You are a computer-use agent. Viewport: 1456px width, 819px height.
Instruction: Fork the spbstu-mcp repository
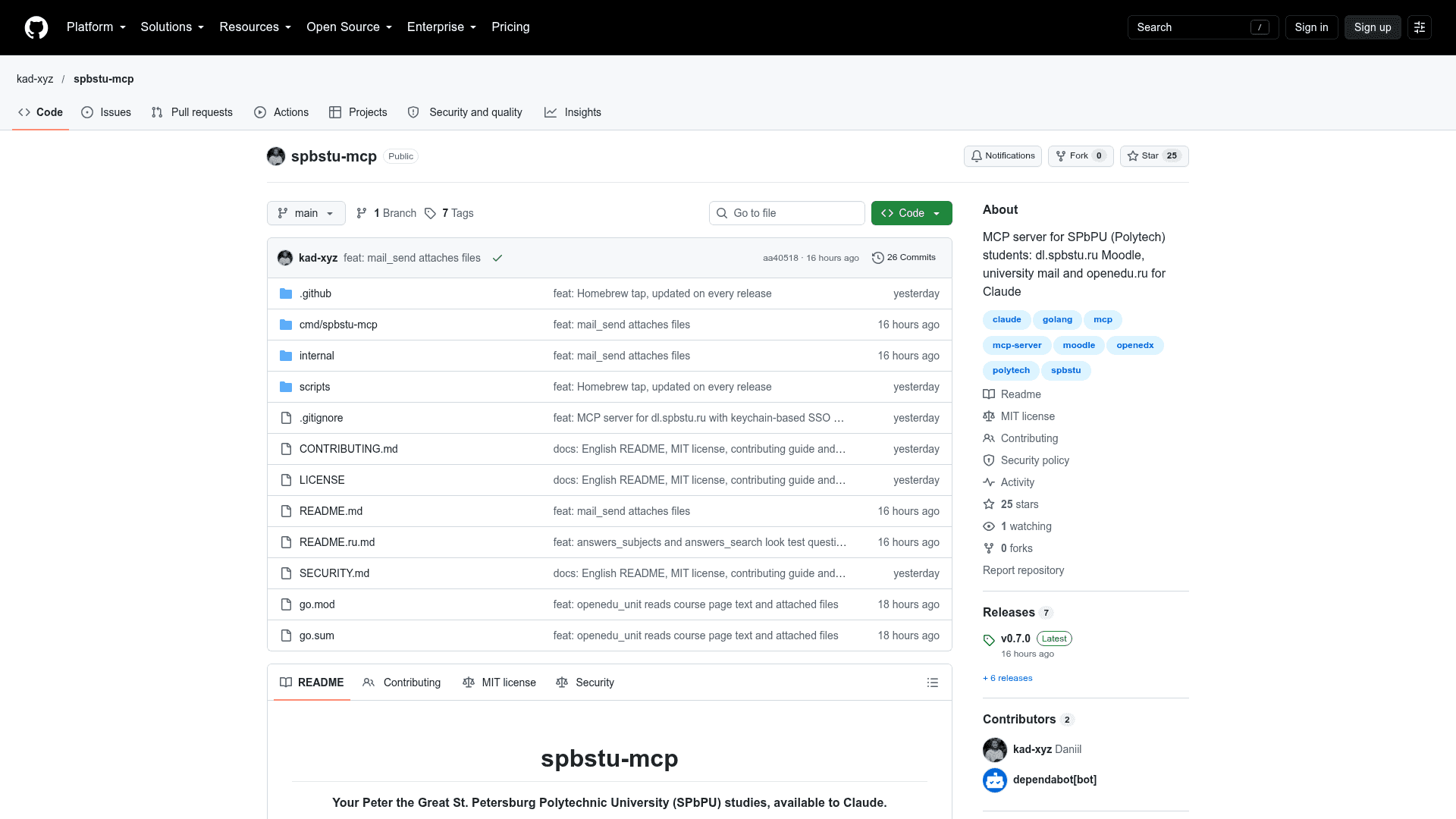[x=1081, y=156]
